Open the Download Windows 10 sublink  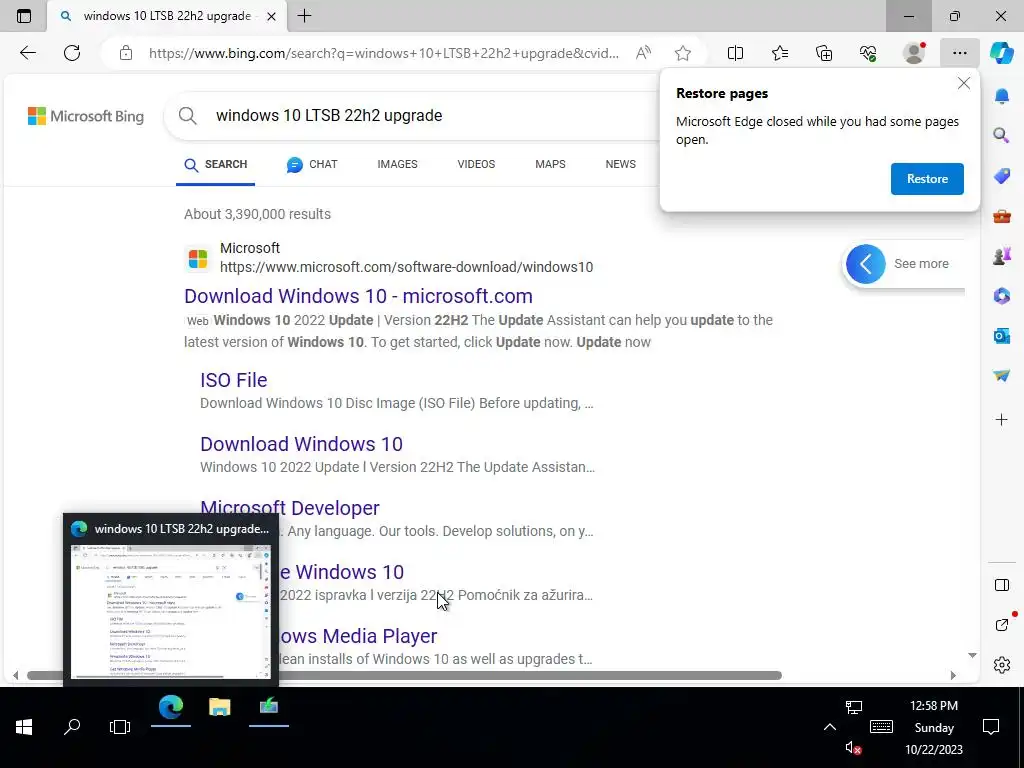click(x=301, y=444)
